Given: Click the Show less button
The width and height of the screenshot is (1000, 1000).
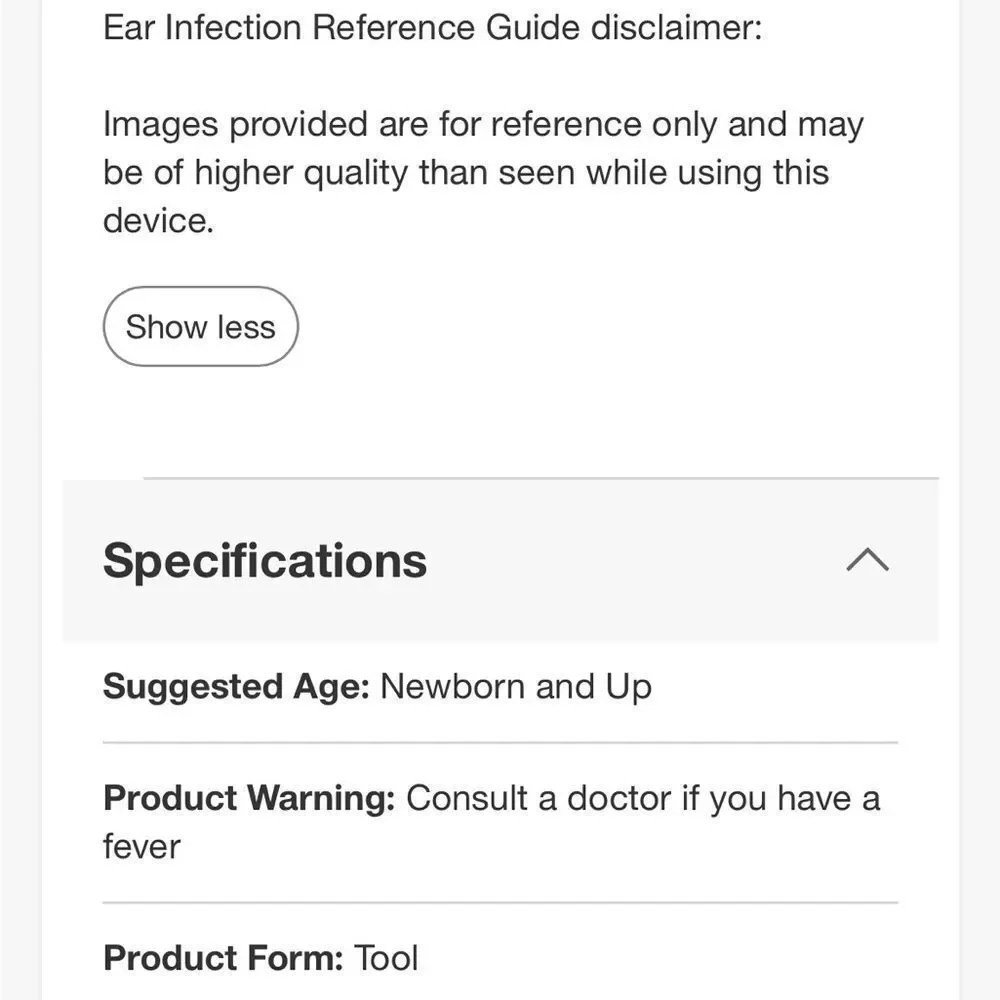Looking at the screenshot, I should tap(200, 327).
